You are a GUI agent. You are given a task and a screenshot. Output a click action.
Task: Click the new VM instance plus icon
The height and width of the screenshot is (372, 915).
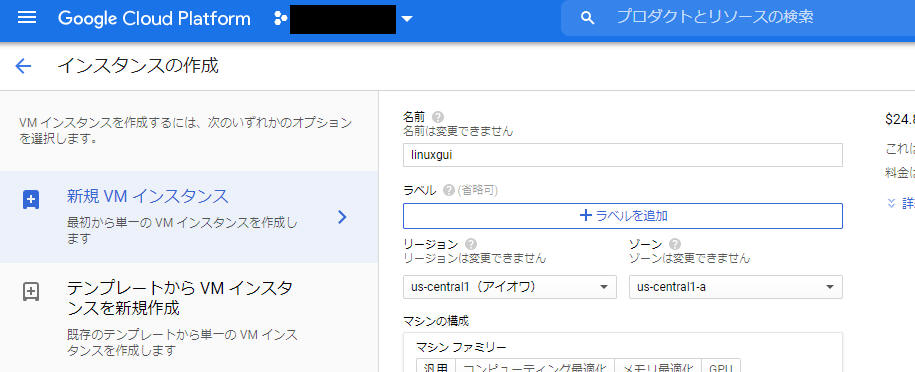[x=31, y=200]
